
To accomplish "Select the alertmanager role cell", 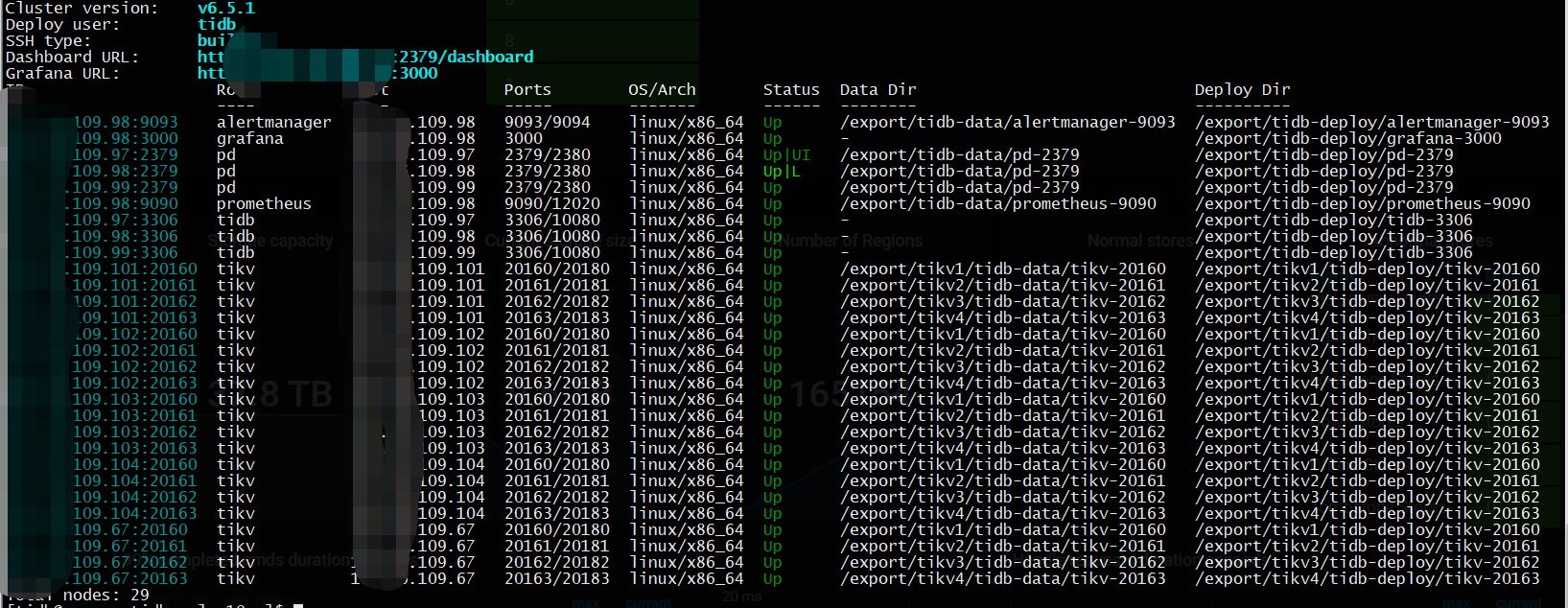I will coord(273,122).
